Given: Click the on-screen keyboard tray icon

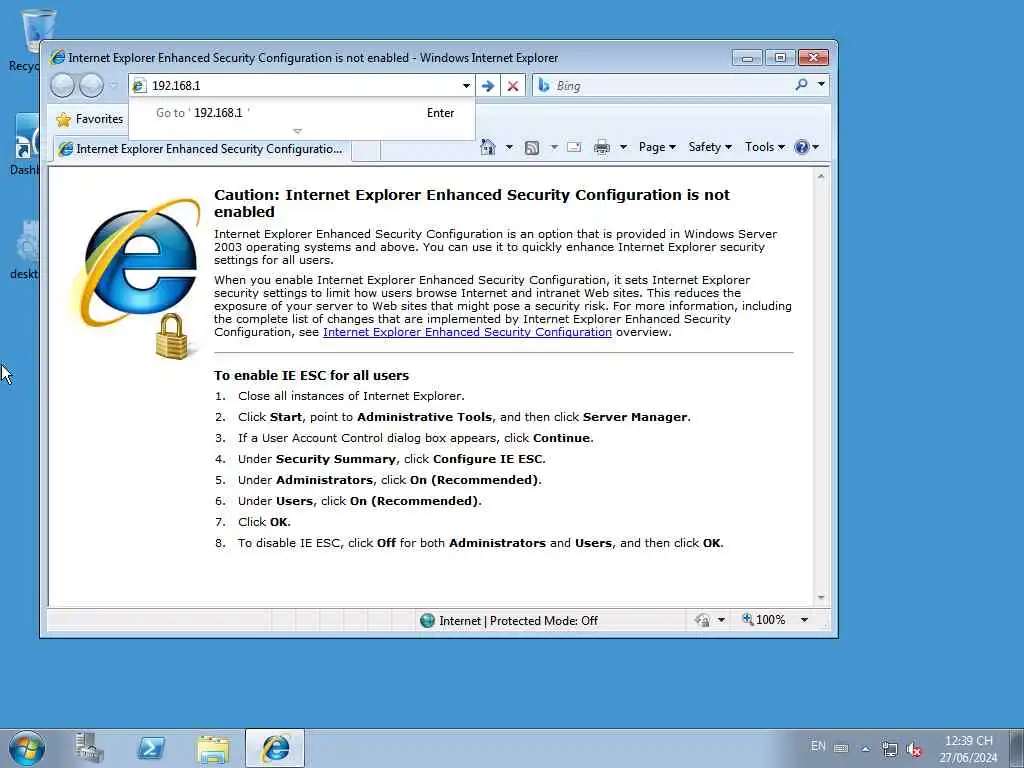Looking at the screenshot, I should tap(841, 748).
